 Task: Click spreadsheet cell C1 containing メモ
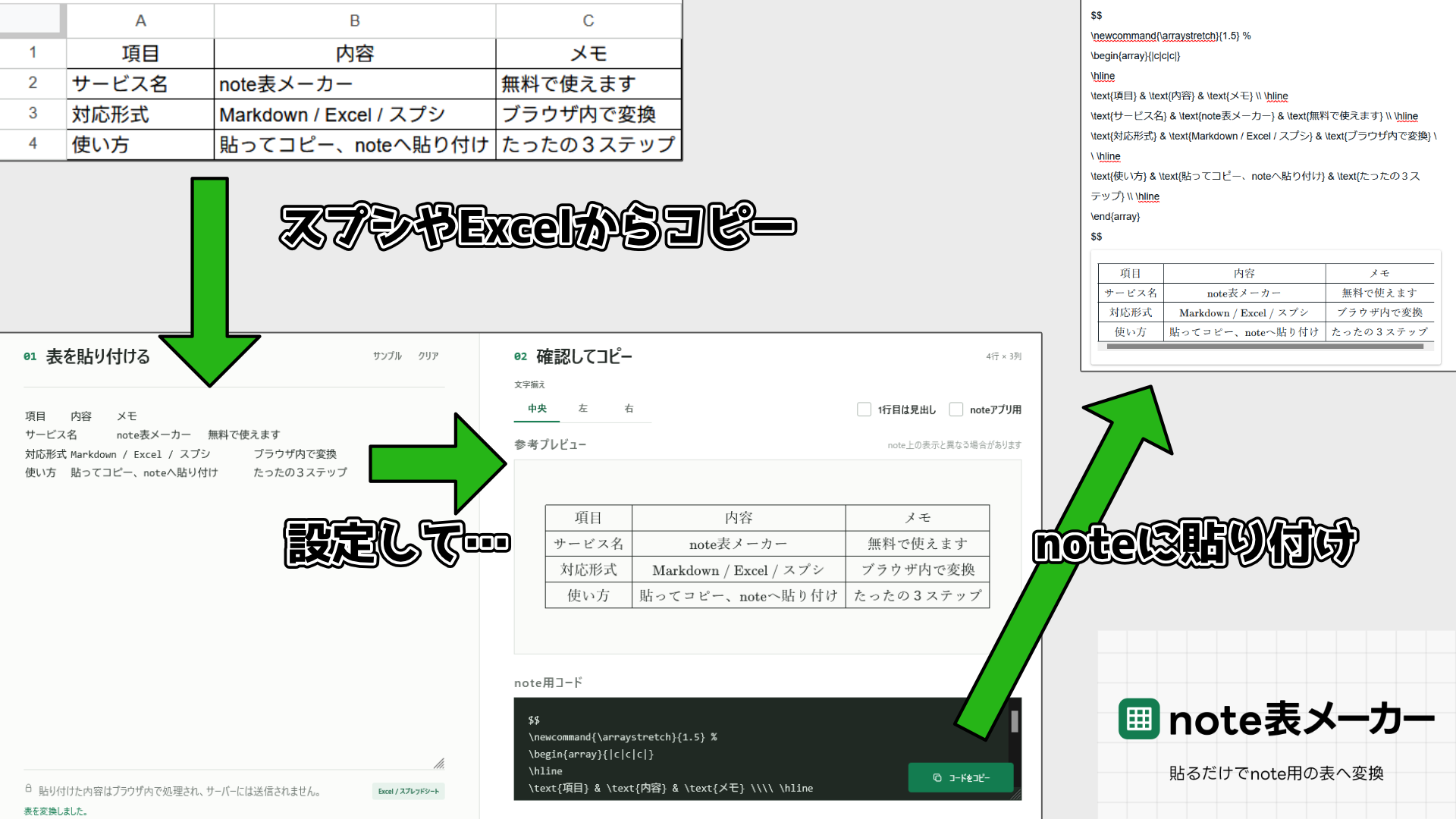click(588, 53)
